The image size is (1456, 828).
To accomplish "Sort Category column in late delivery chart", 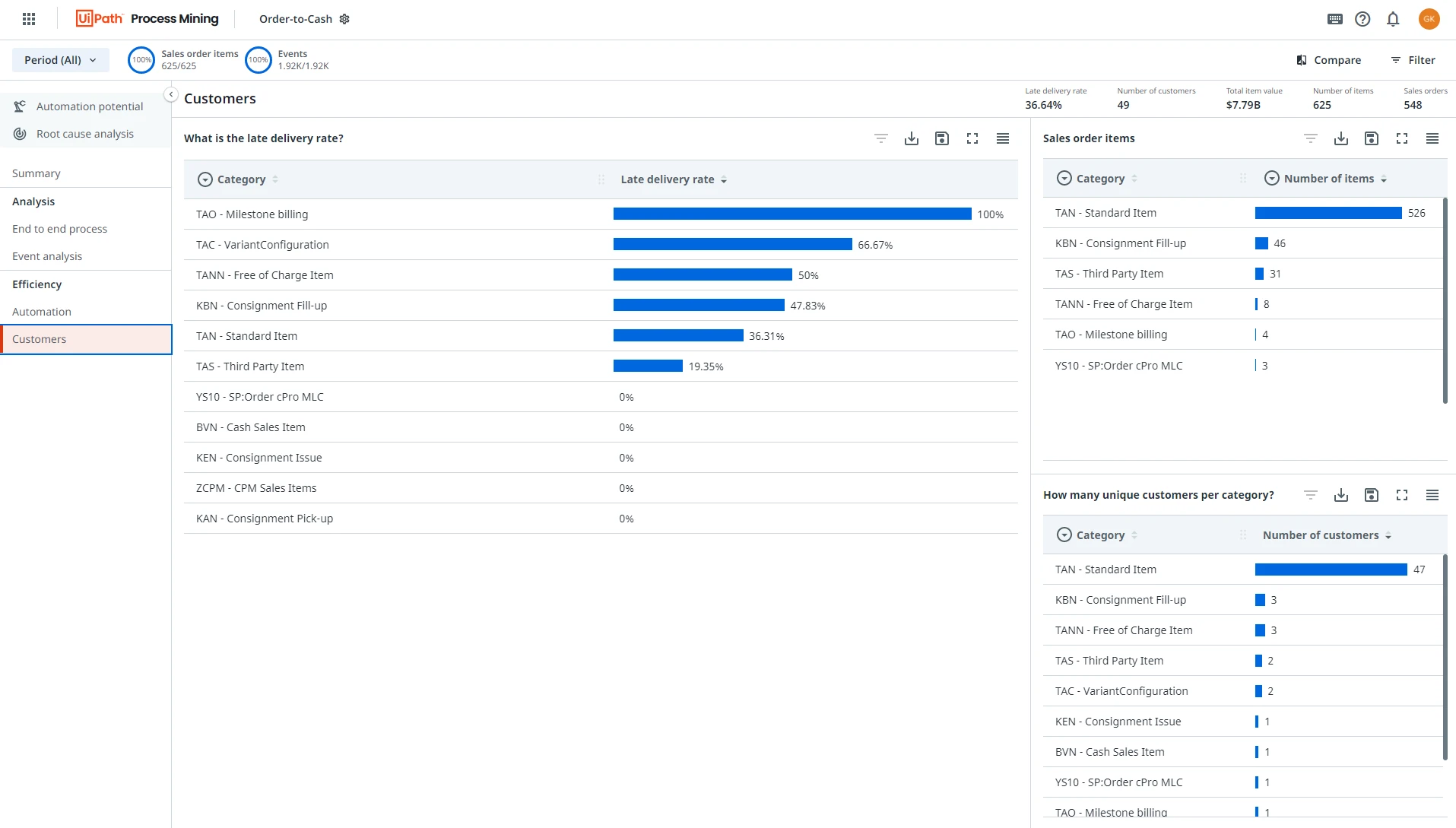I will pos(275,179).
